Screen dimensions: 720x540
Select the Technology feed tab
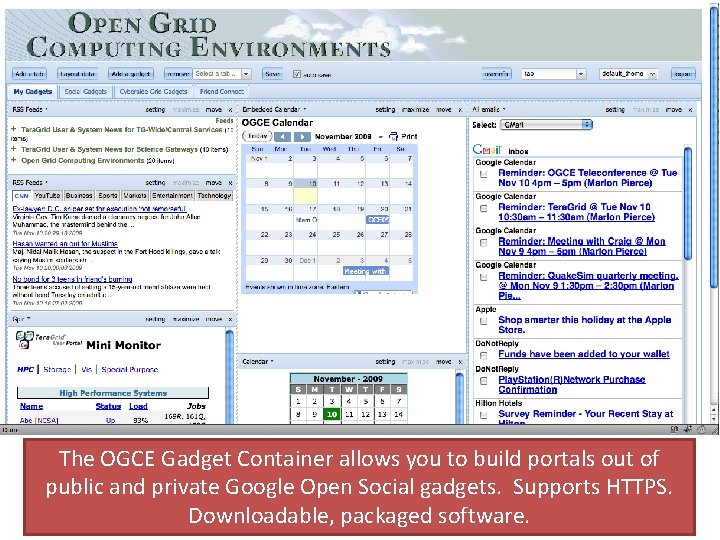[x=214, y=196]
